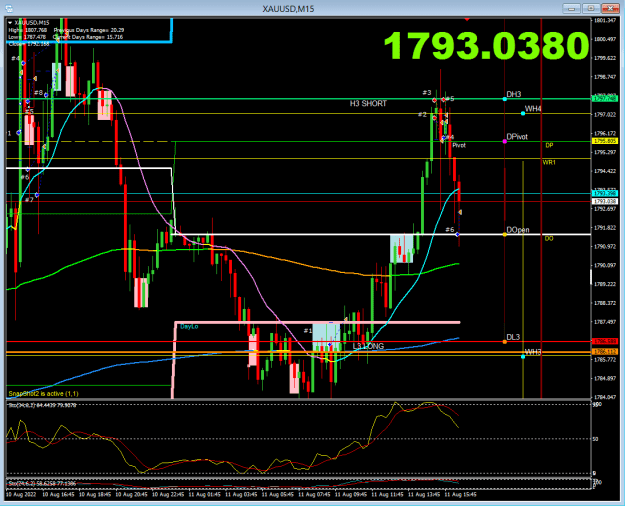Screen dimensions: 625x506
Task: Click the 'Low= 1787.478' info text
Action: 27,37
